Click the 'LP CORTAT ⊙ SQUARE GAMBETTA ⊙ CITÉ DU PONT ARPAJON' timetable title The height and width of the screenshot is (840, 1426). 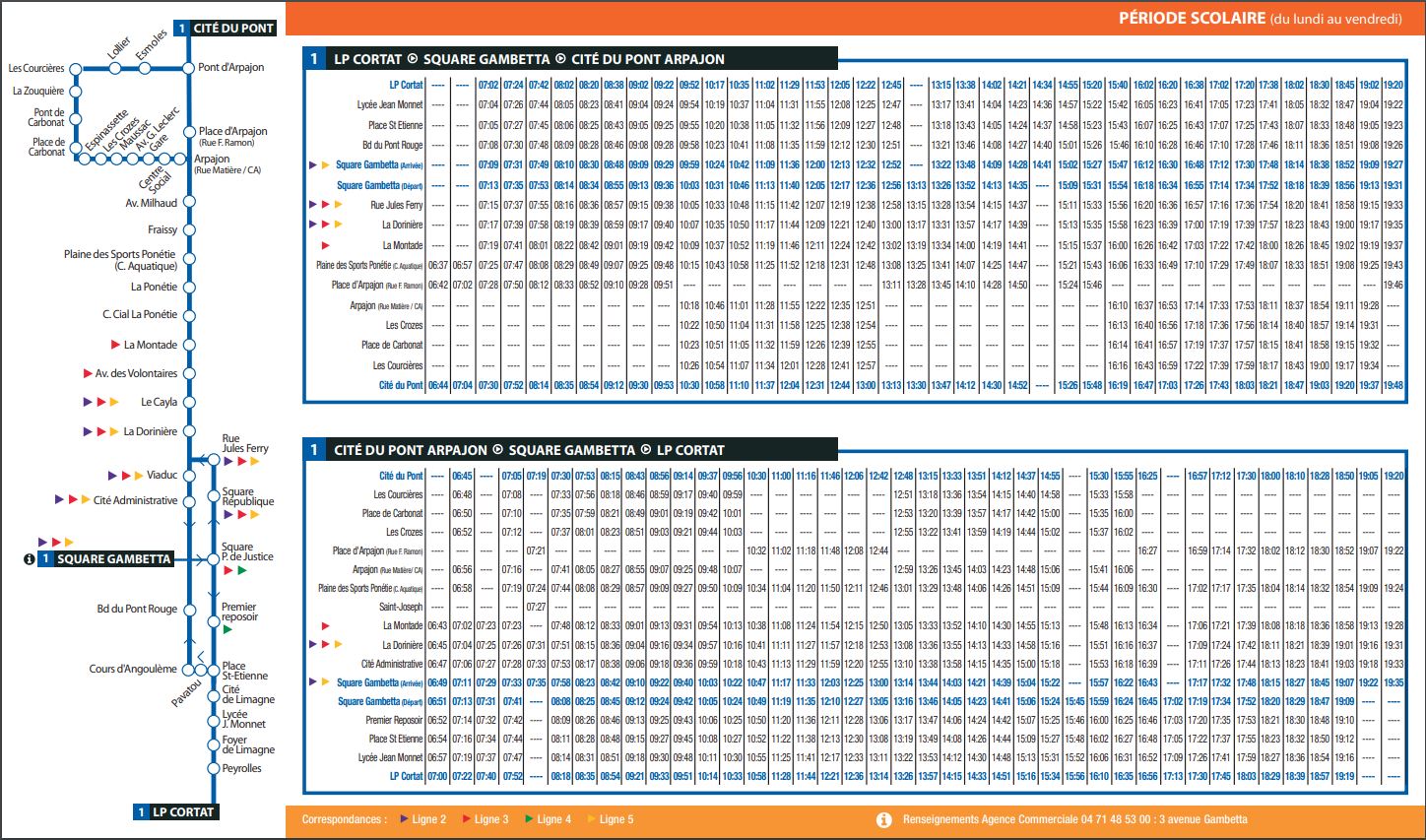(529, 59)
